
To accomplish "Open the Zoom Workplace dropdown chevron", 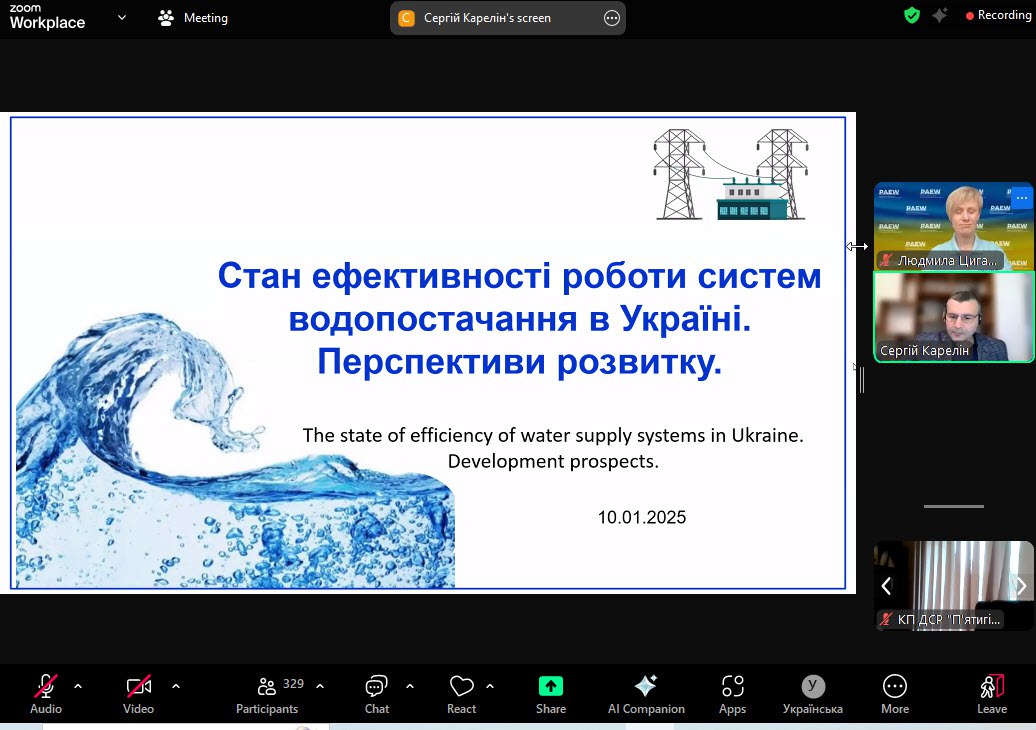I will [x=122, y=17].
